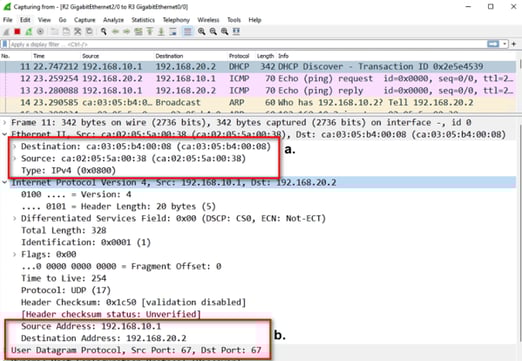Click the save capture file icon
Screen dimensions: 522x361
click(x=66, y=32)
